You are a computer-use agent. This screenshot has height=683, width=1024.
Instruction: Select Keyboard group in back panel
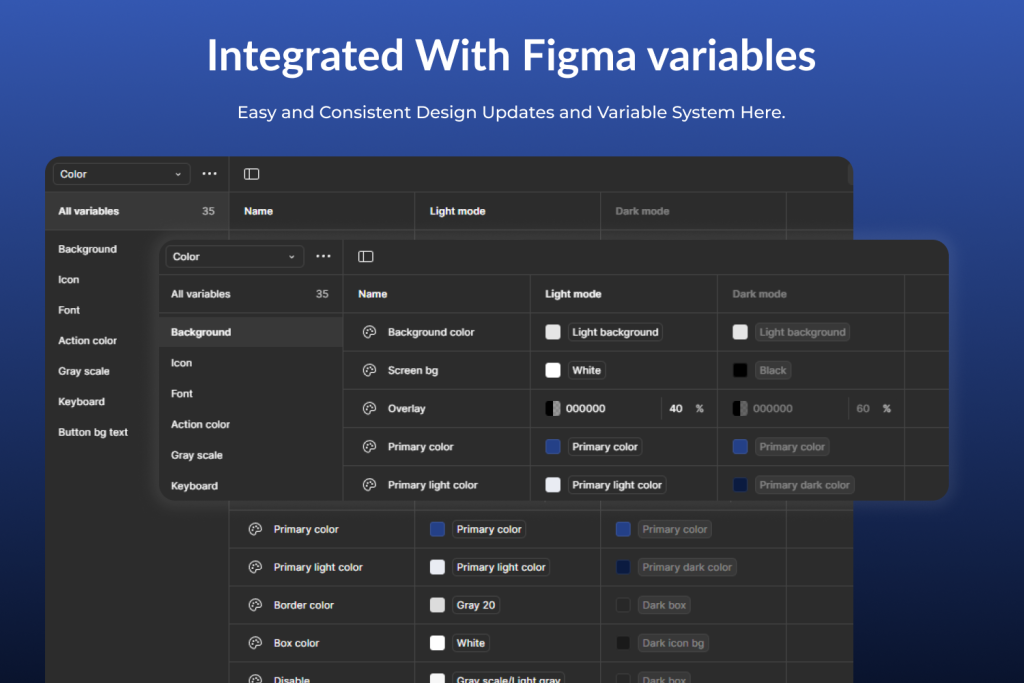(82, 402)
